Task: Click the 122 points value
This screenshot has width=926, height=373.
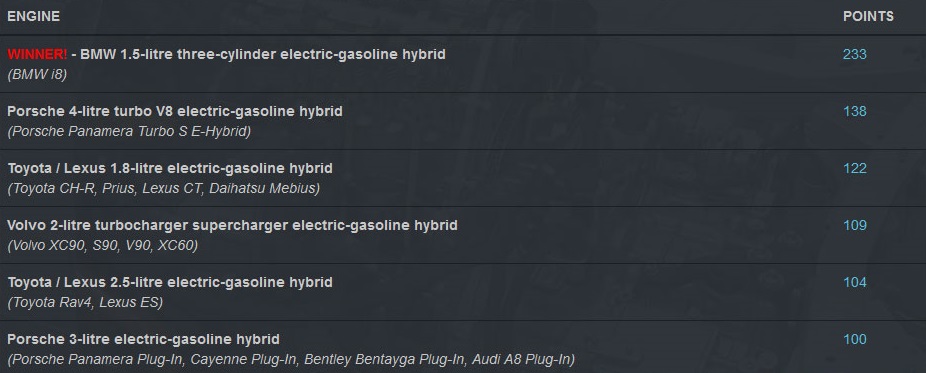Action: (855, 169)
